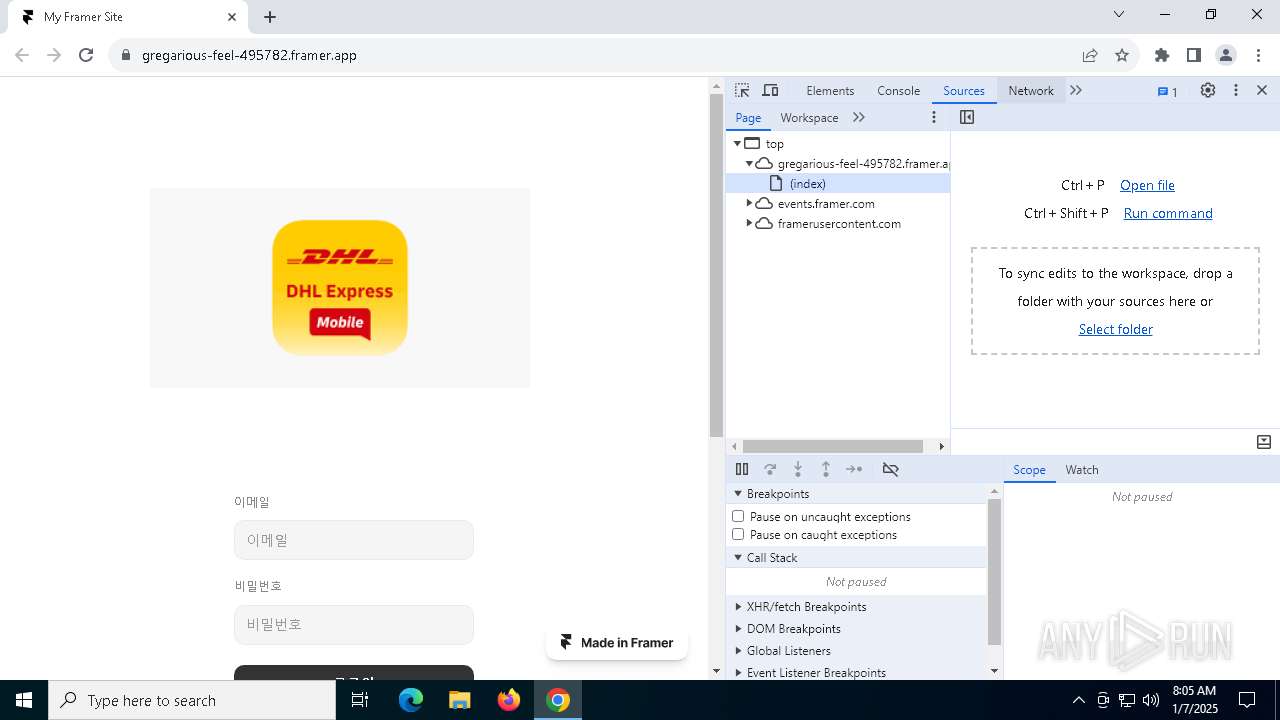Open Chrome three-dot menu

(x=1258, y=55)
